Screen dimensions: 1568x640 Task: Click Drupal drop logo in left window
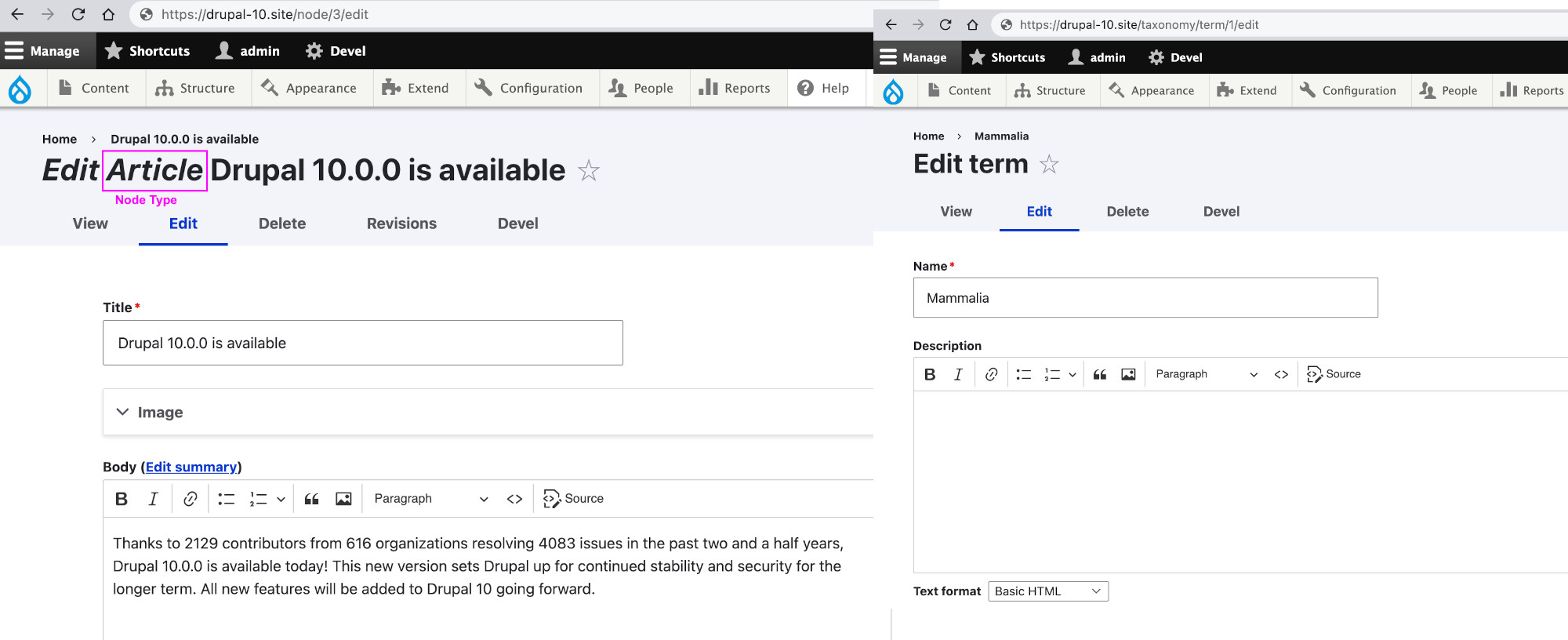[20, 89]
